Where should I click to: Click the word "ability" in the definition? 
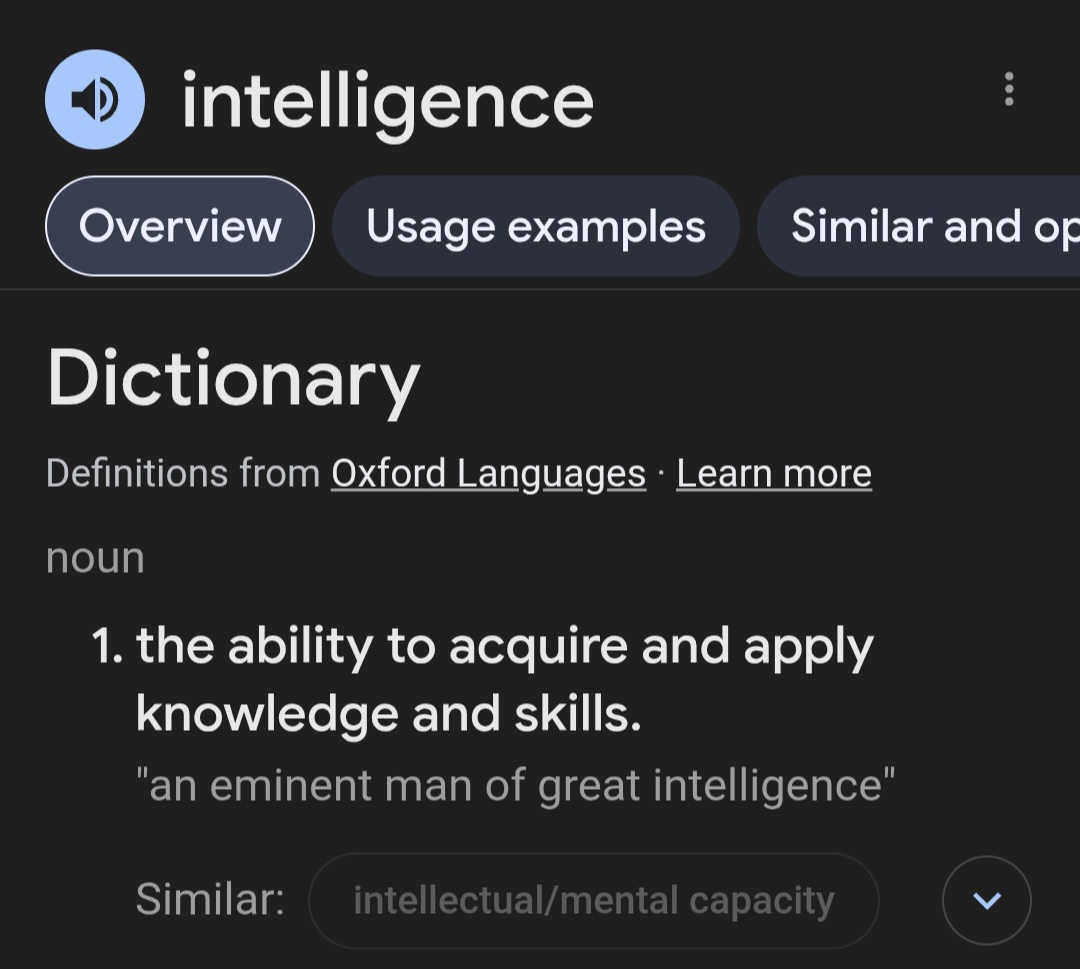pos(300,646)
